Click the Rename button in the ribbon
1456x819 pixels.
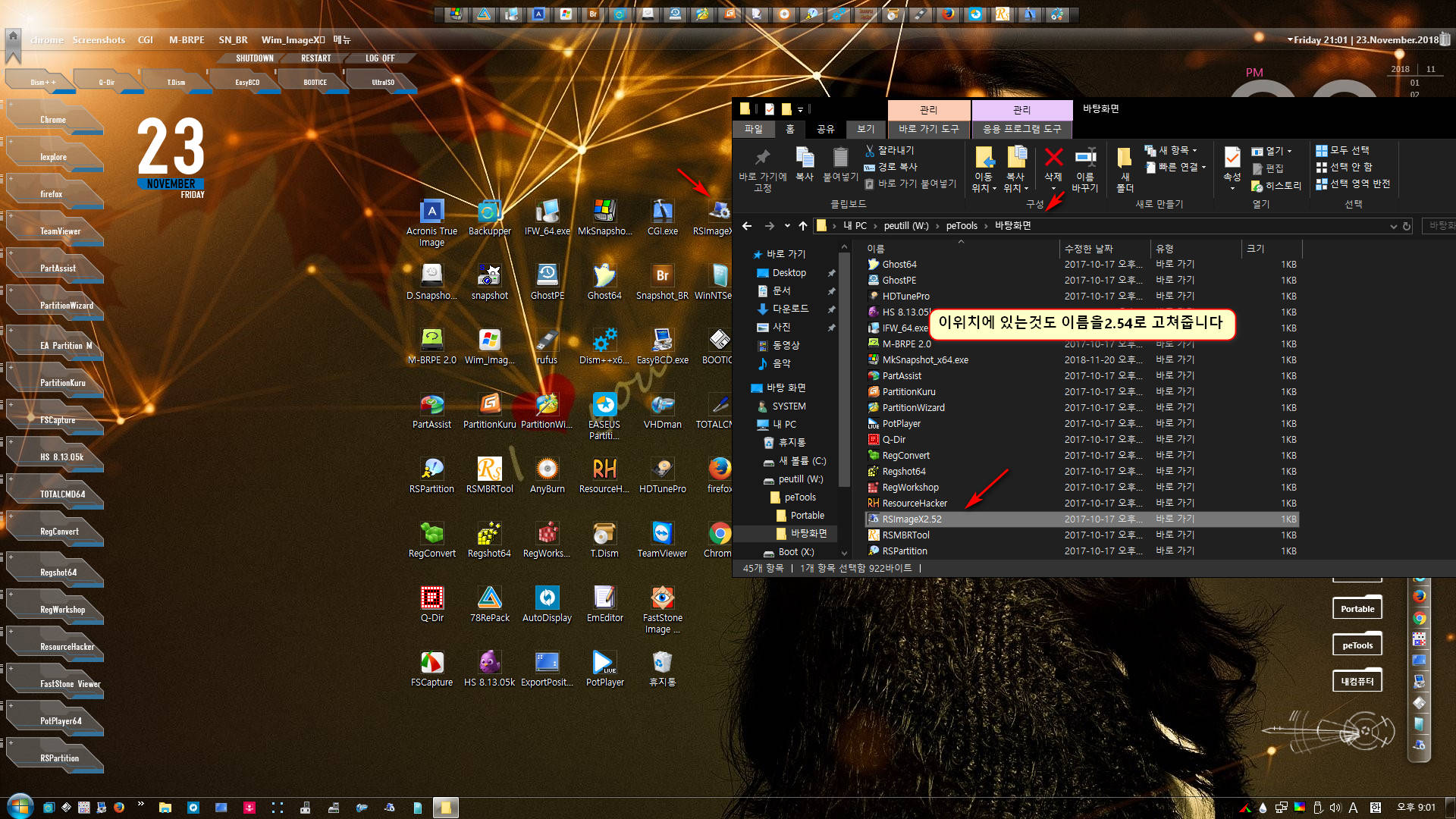coord(1085,170)
